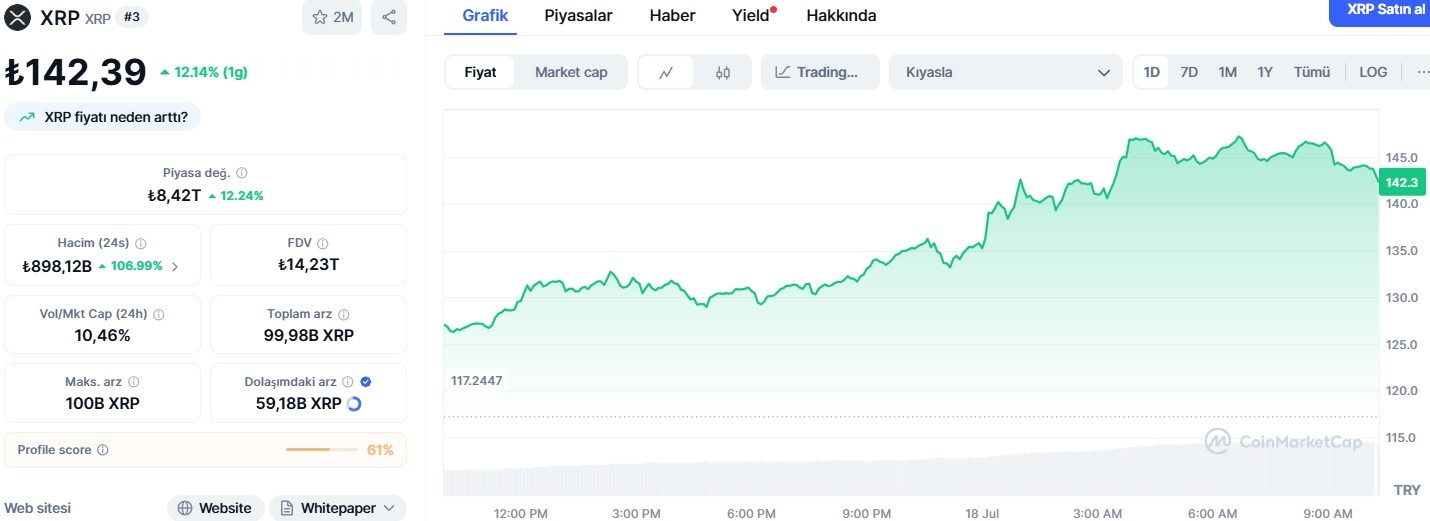Open the Kıyasla compare dropdown

pyautogui.click(x=1005, y=72)
